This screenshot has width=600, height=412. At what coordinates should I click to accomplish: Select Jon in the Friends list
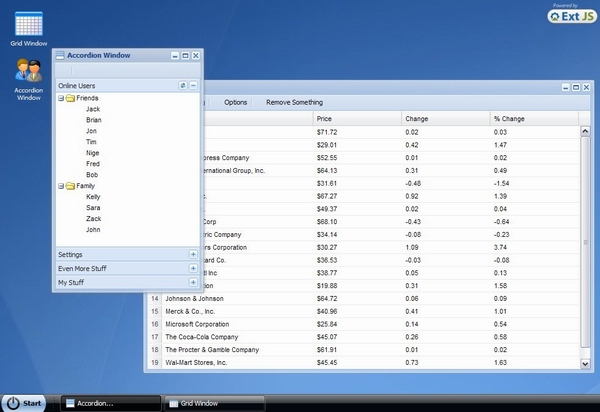91,131
